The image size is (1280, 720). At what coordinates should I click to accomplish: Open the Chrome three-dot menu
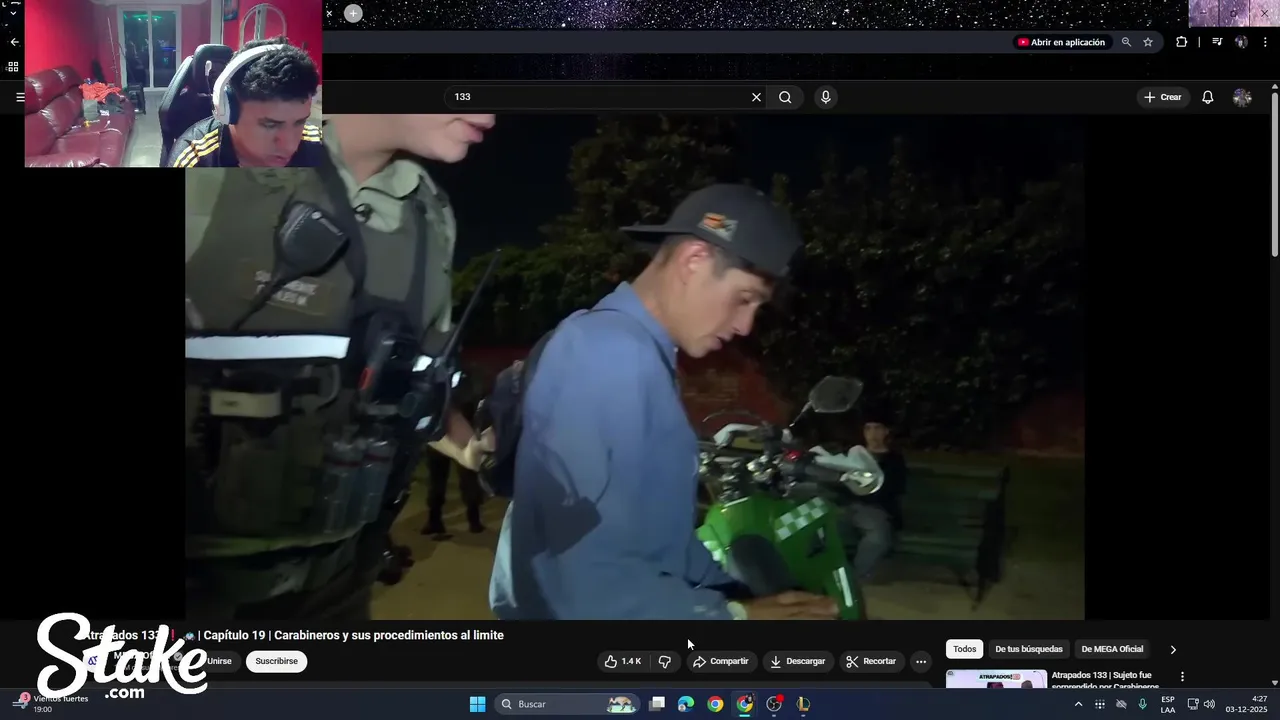pyautogui.click(x=1266, y=42)
